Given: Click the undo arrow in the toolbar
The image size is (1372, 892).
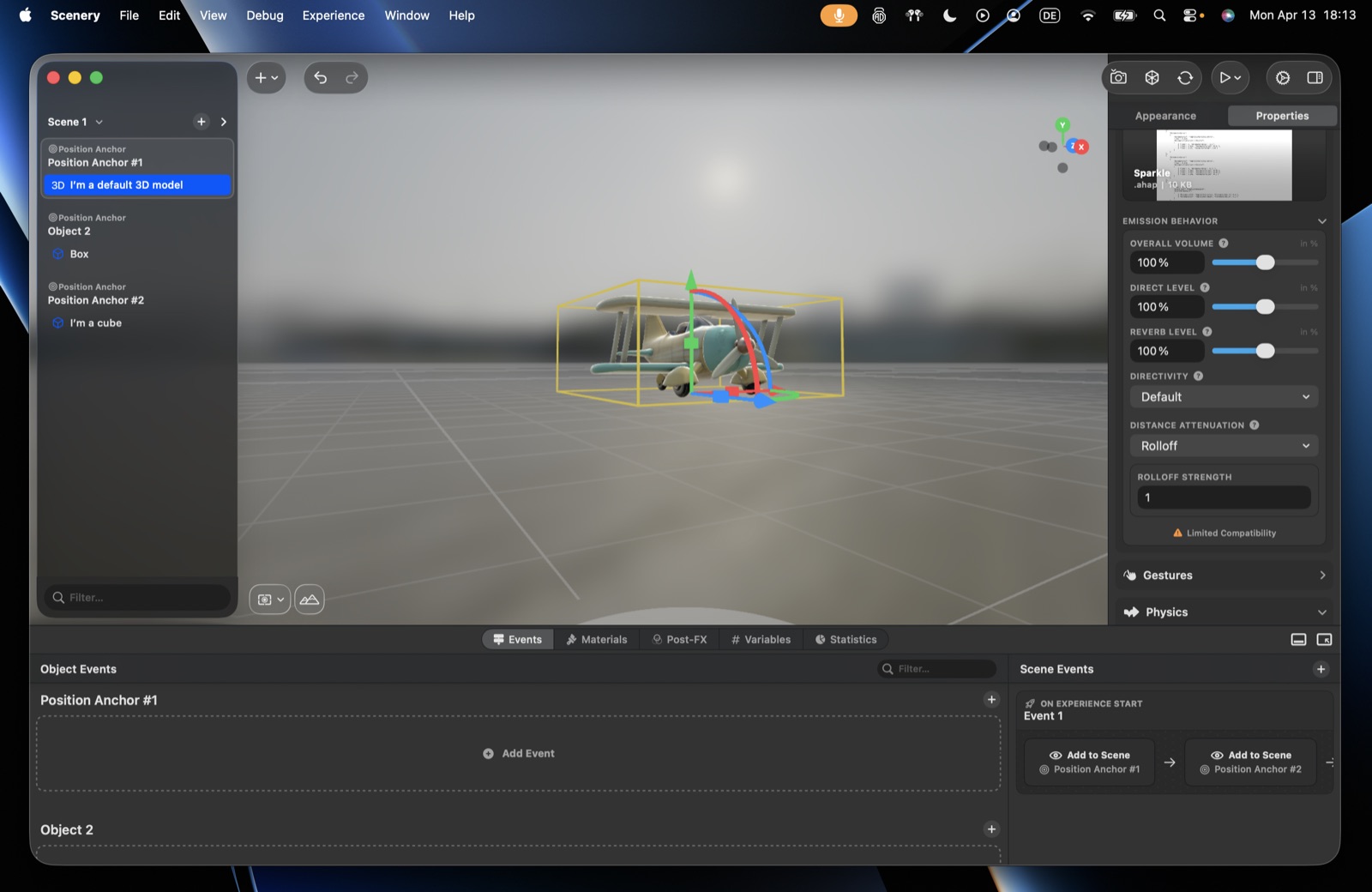Looking at the screenshot, I should 321,78.
